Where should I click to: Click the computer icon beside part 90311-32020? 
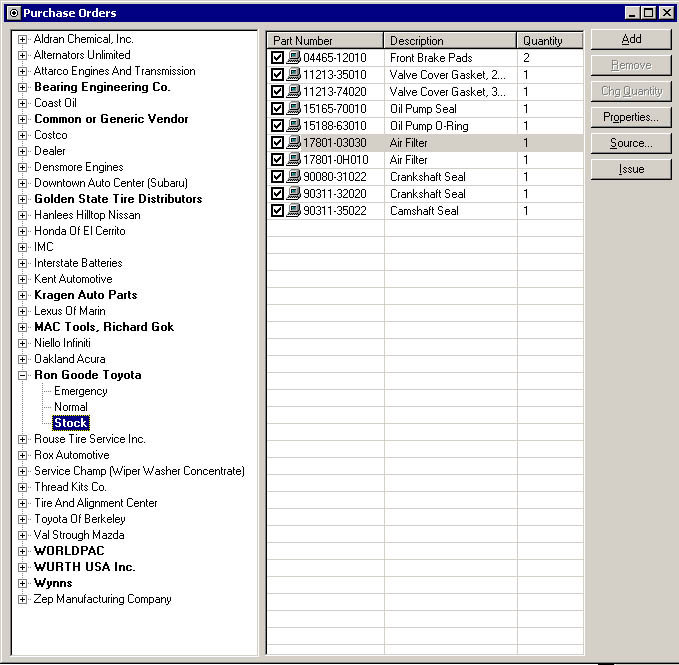point(294,193)
